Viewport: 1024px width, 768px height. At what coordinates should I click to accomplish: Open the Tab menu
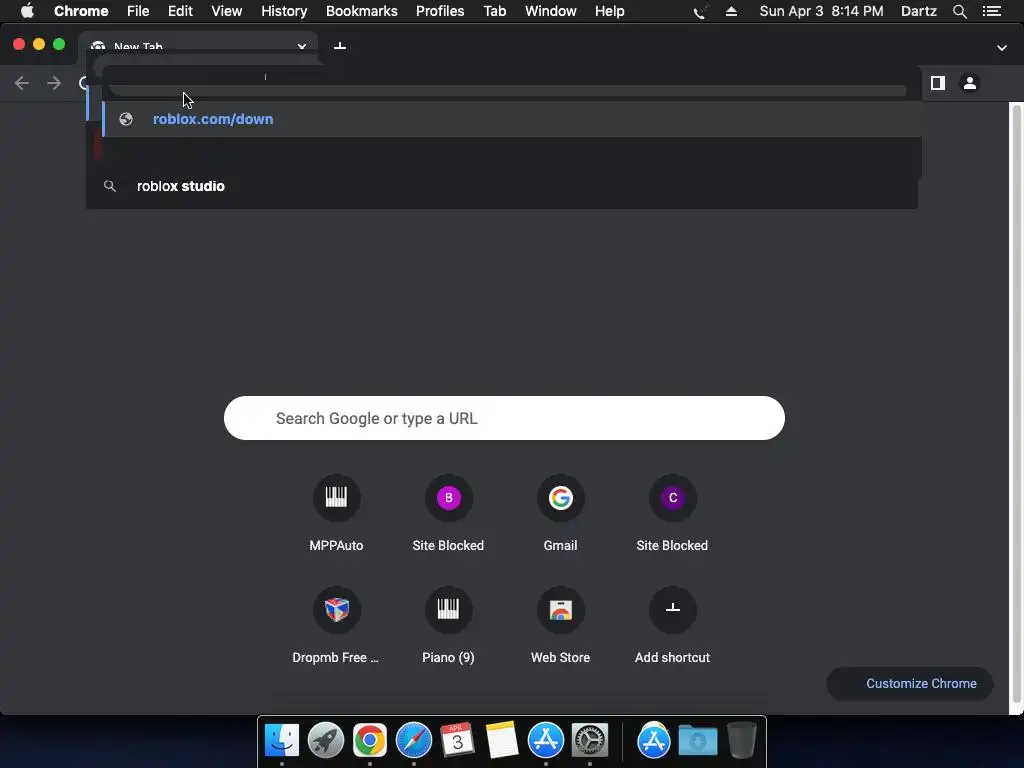(x=494, y=11)
